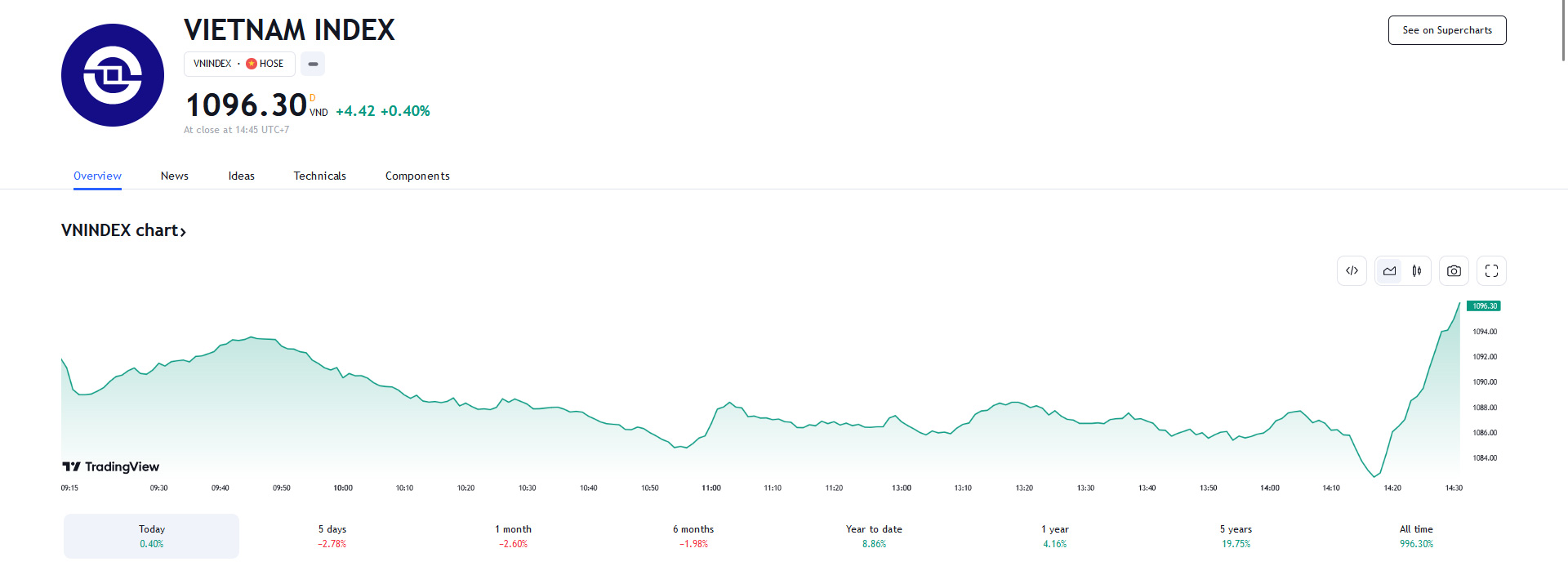Switch to the Technicals tab

tap(319, 176)
